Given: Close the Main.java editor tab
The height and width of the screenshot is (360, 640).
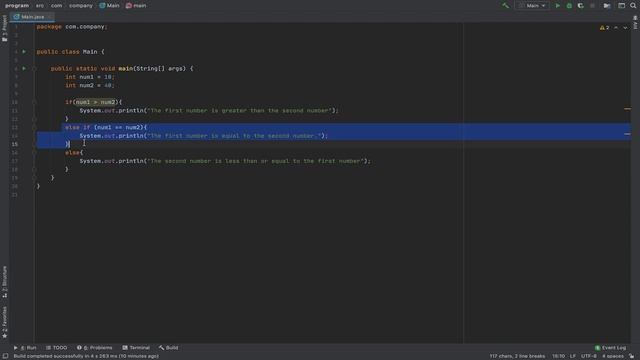Looking at the screenshot, I should tap(50, 17).
